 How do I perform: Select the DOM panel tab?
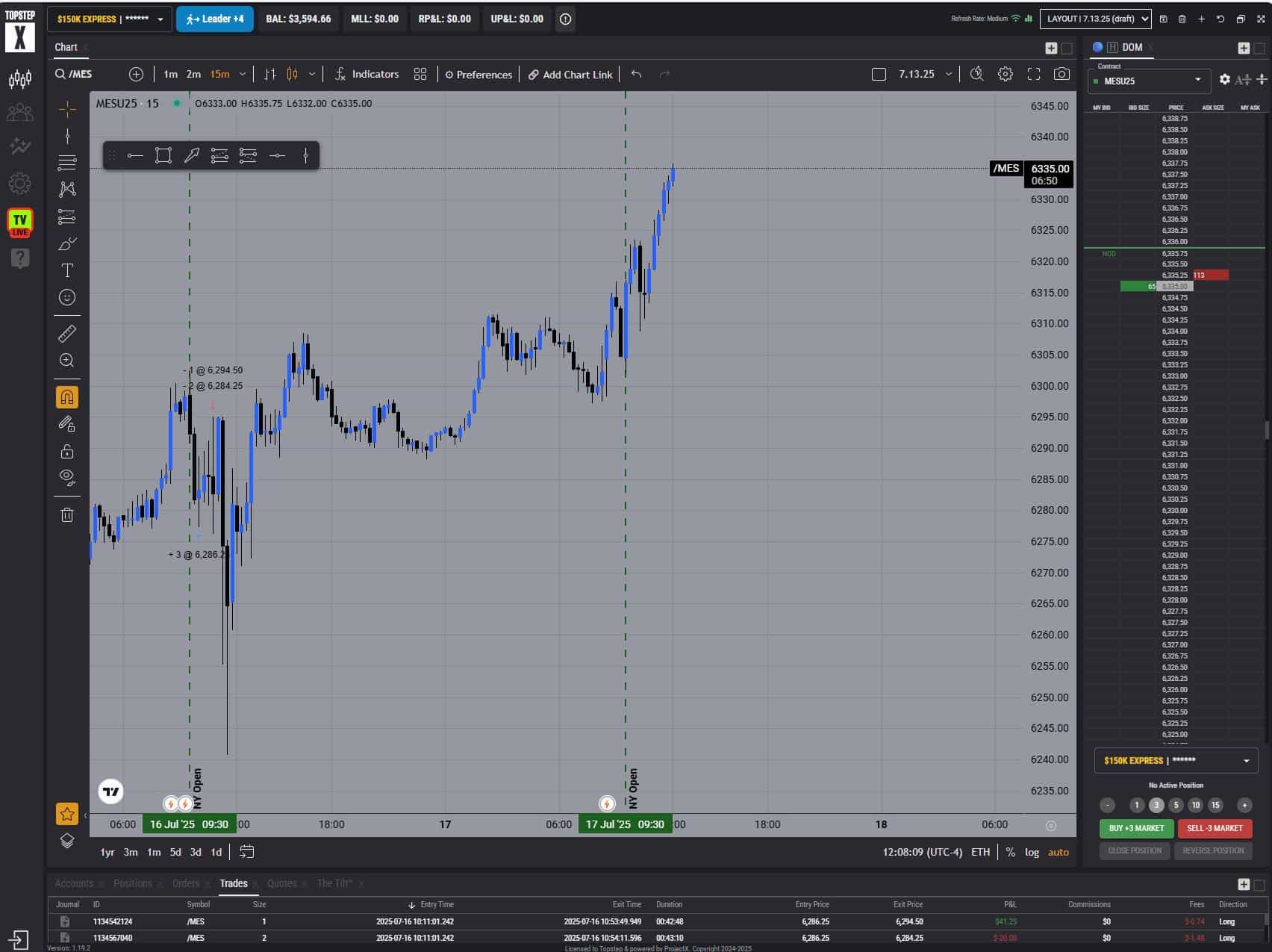pos(1132,47)
